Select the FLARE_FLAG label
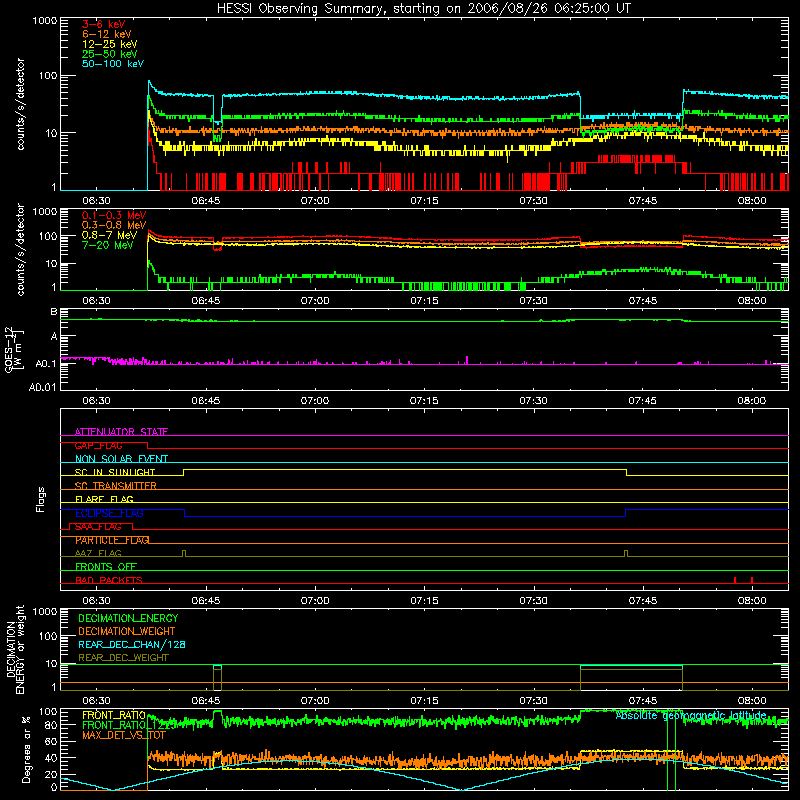The width and height of the screenshot is (800, 800). pyautogui.click(x=104, y=499)
